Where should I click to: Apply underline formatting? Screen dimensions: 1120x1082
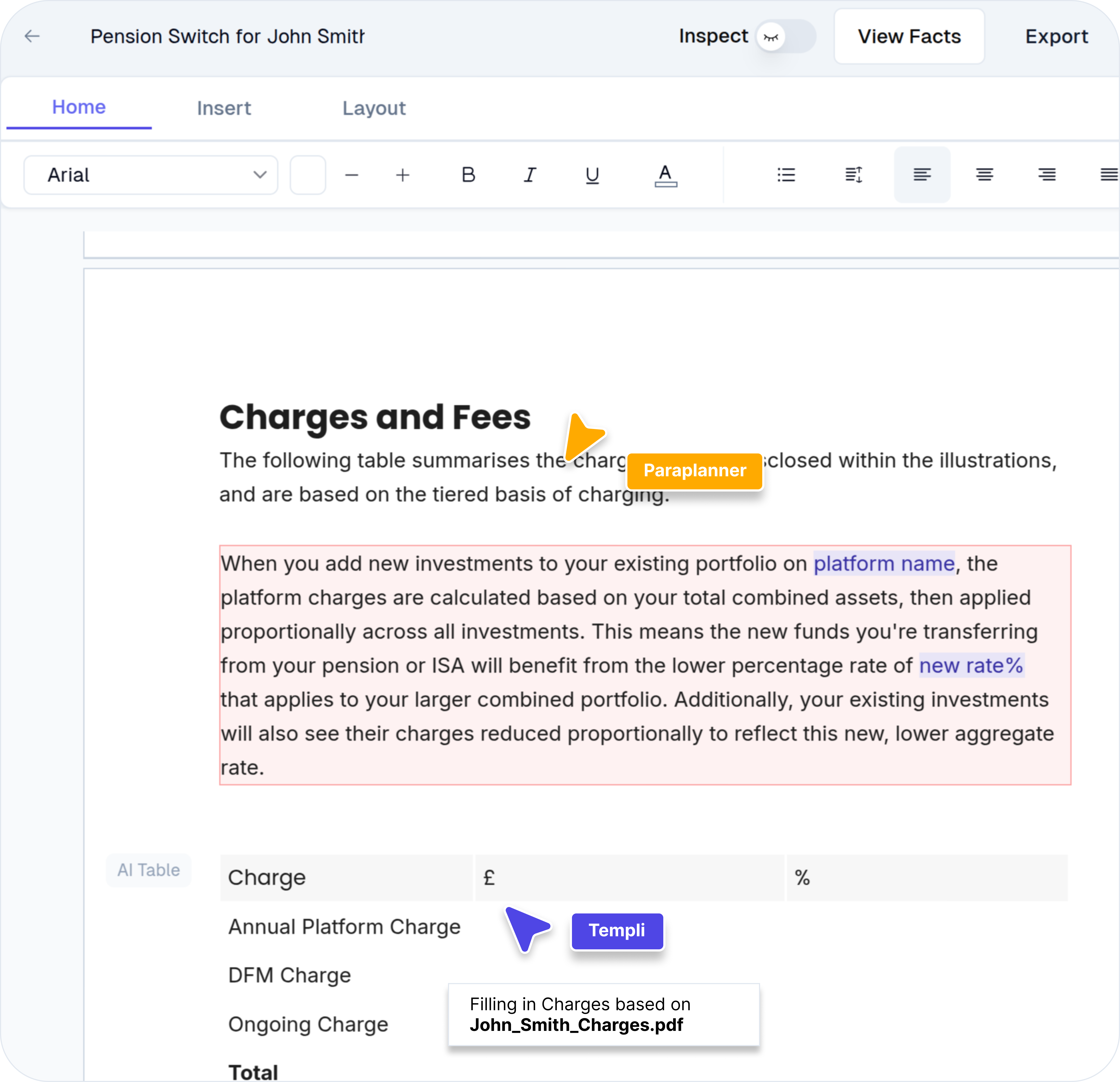pyautogui.click(x=592, y=175)
